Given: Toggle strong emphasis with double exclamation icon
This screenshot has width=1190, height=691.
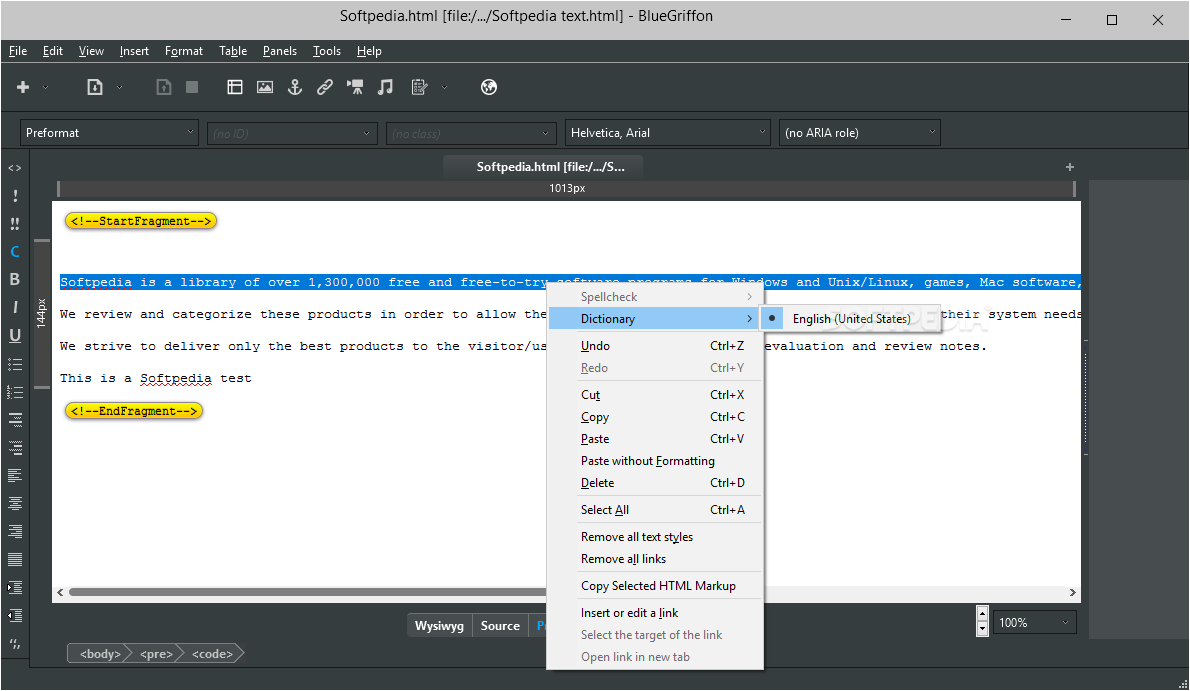Looking at the screenshot, I should pos(14,224).
